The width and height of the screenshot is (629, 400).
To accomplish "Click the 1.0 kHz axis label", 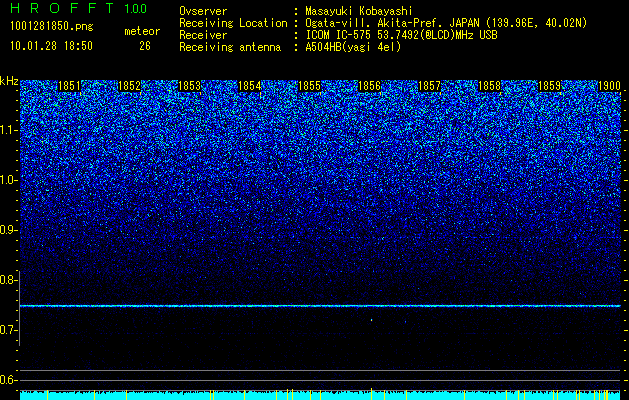I will [8, 180].
